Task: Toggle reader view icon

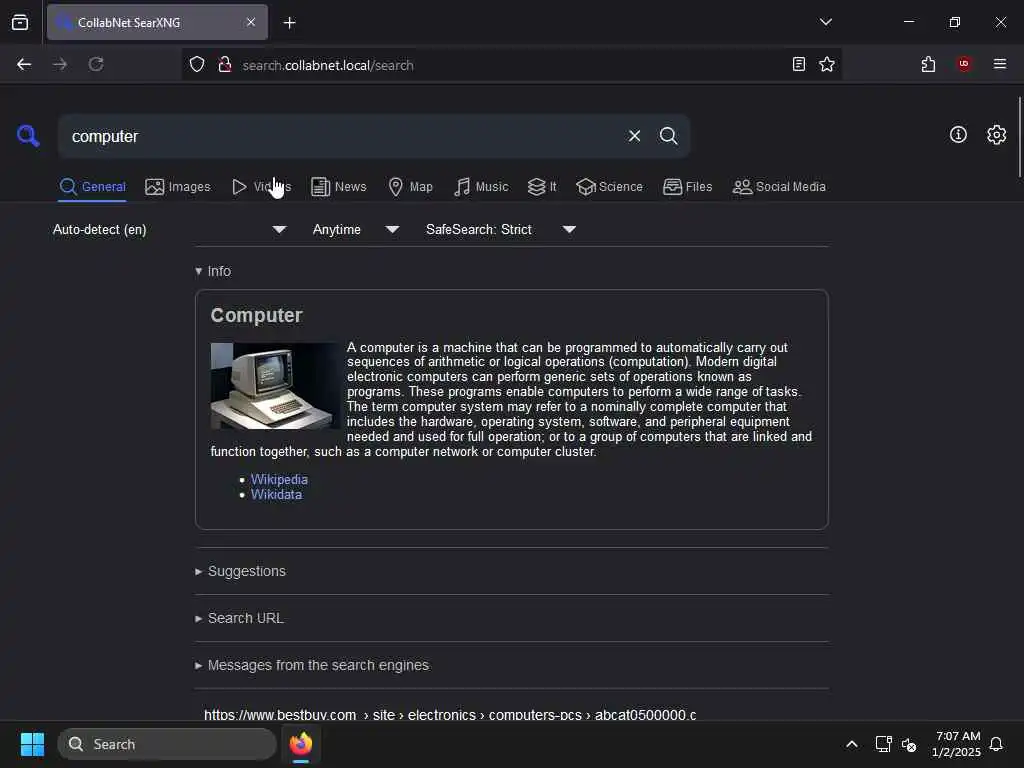Action: pyautogui.click(x=798, y=64)
